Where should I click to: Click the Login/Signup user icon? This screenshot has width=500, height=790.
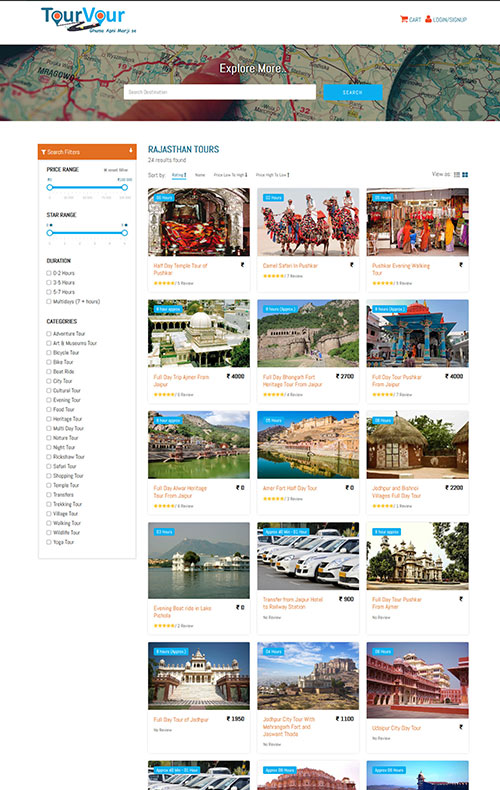pyautogui.click(x=428, y=19)
